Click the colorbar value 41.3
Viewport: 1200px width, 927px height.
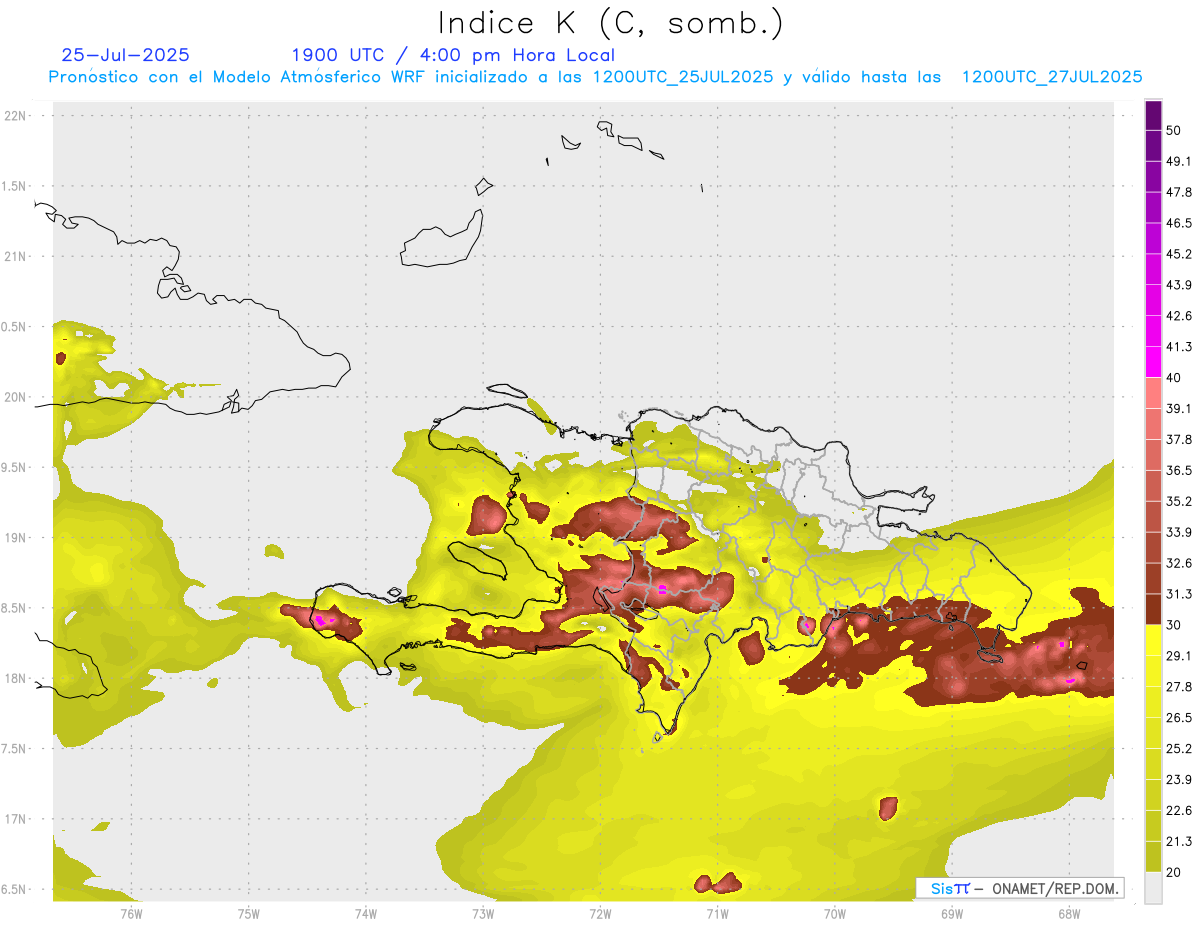pyautogui.click(x=1178, y=347)
